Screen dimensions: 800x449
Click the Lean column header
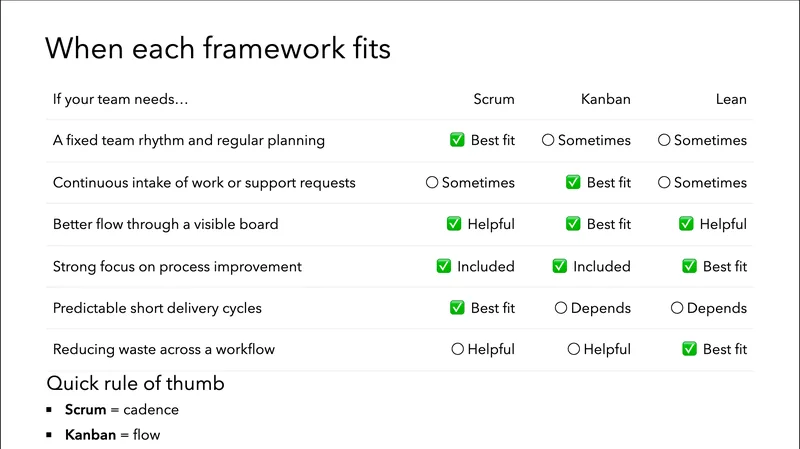click(731, 99)
